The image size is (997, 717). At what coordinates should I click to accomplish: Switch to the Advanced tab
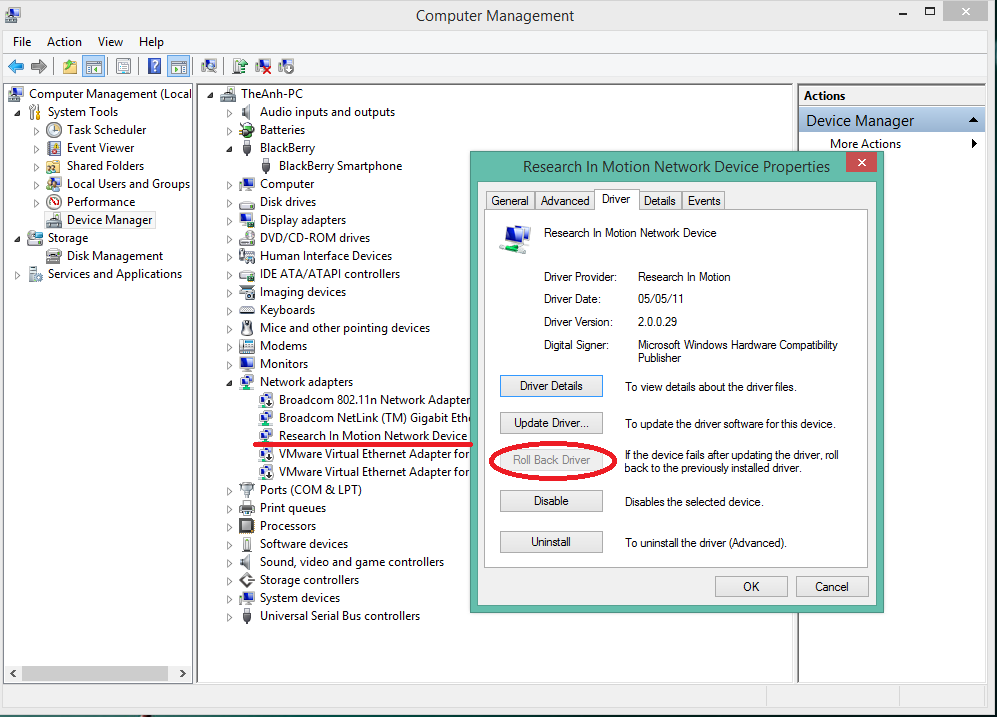tap(565, 201)
